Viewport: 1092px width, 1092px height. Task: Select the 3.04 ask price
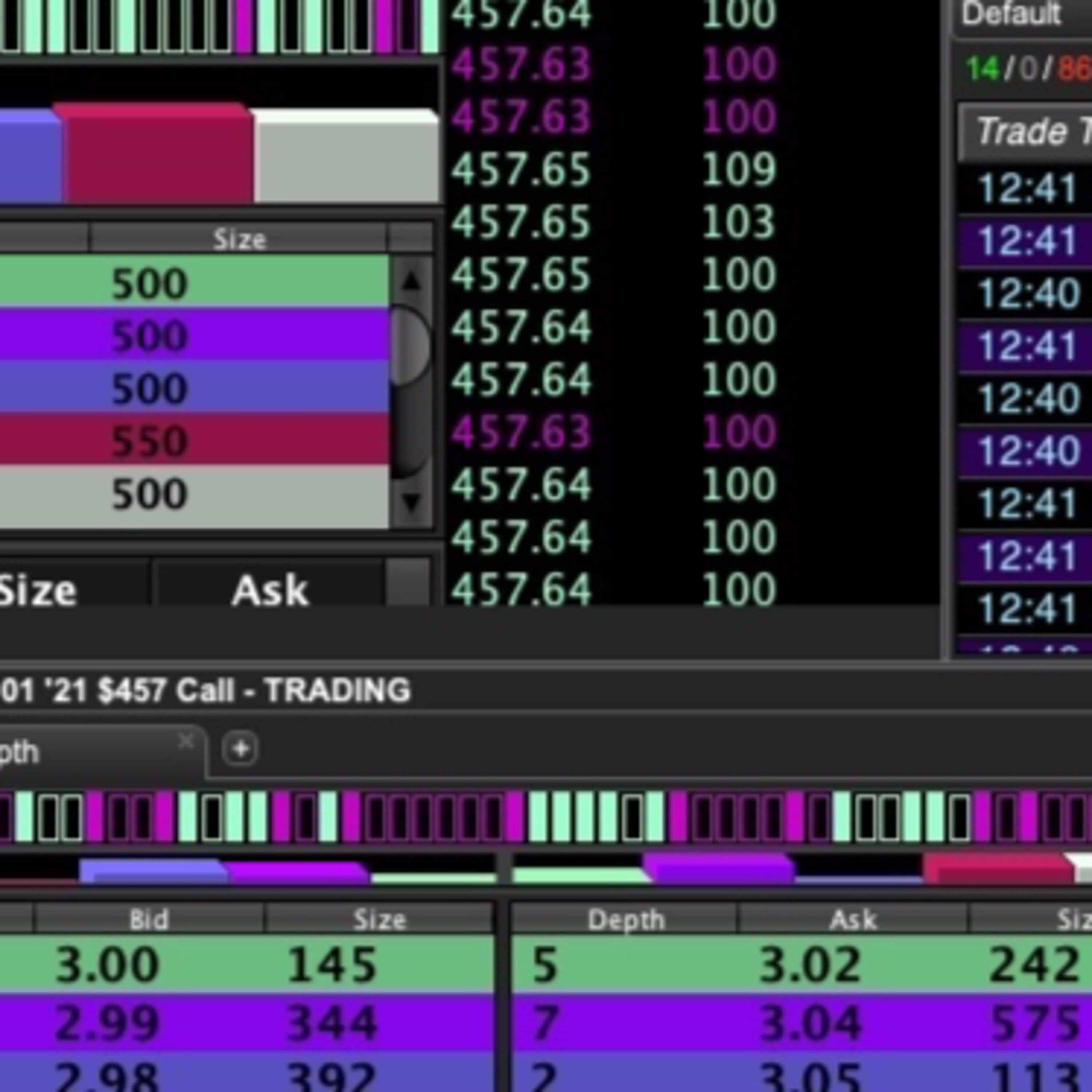tap(810, 1022)
